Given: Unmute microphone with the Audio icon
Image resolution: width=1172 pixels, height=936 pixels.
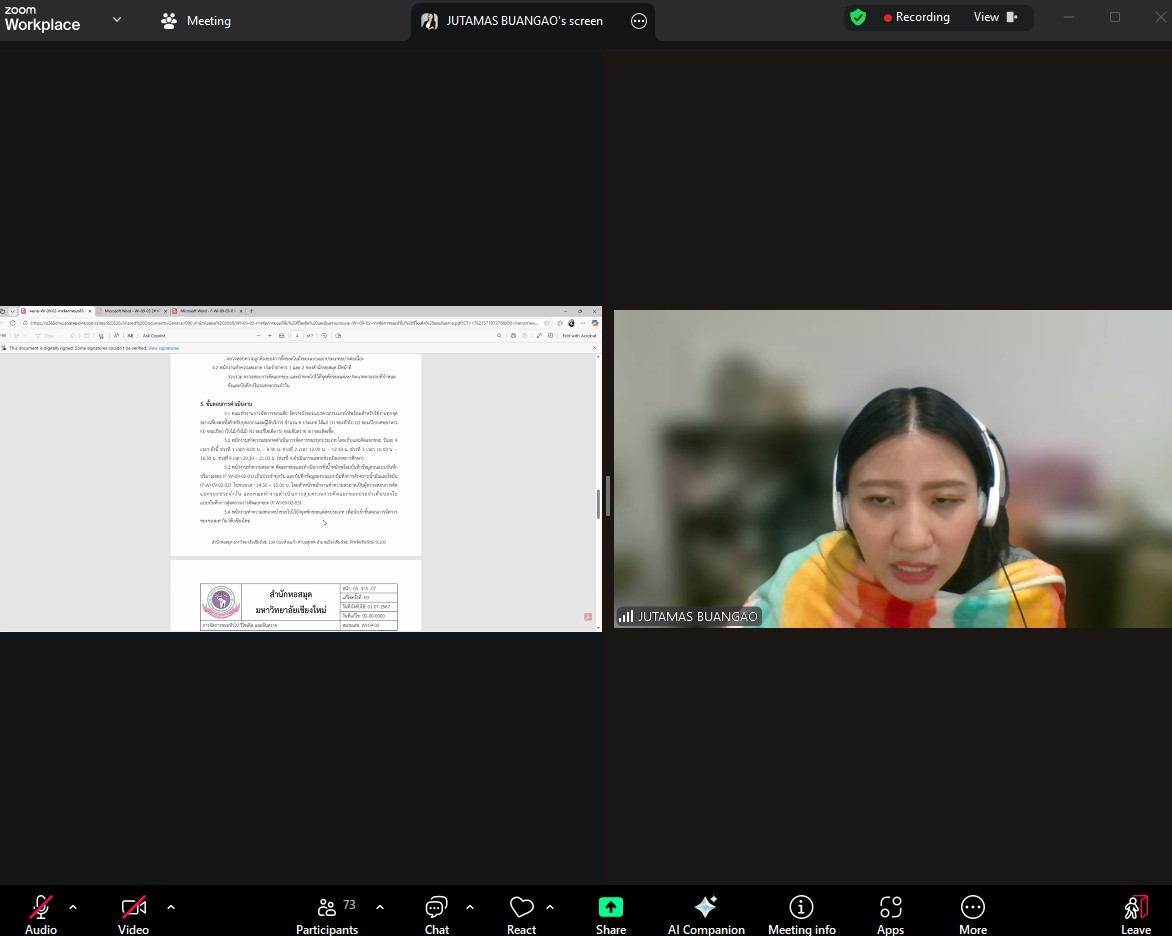Looking at the screenshot, I should pyautogui.click(x=40, y=908).
